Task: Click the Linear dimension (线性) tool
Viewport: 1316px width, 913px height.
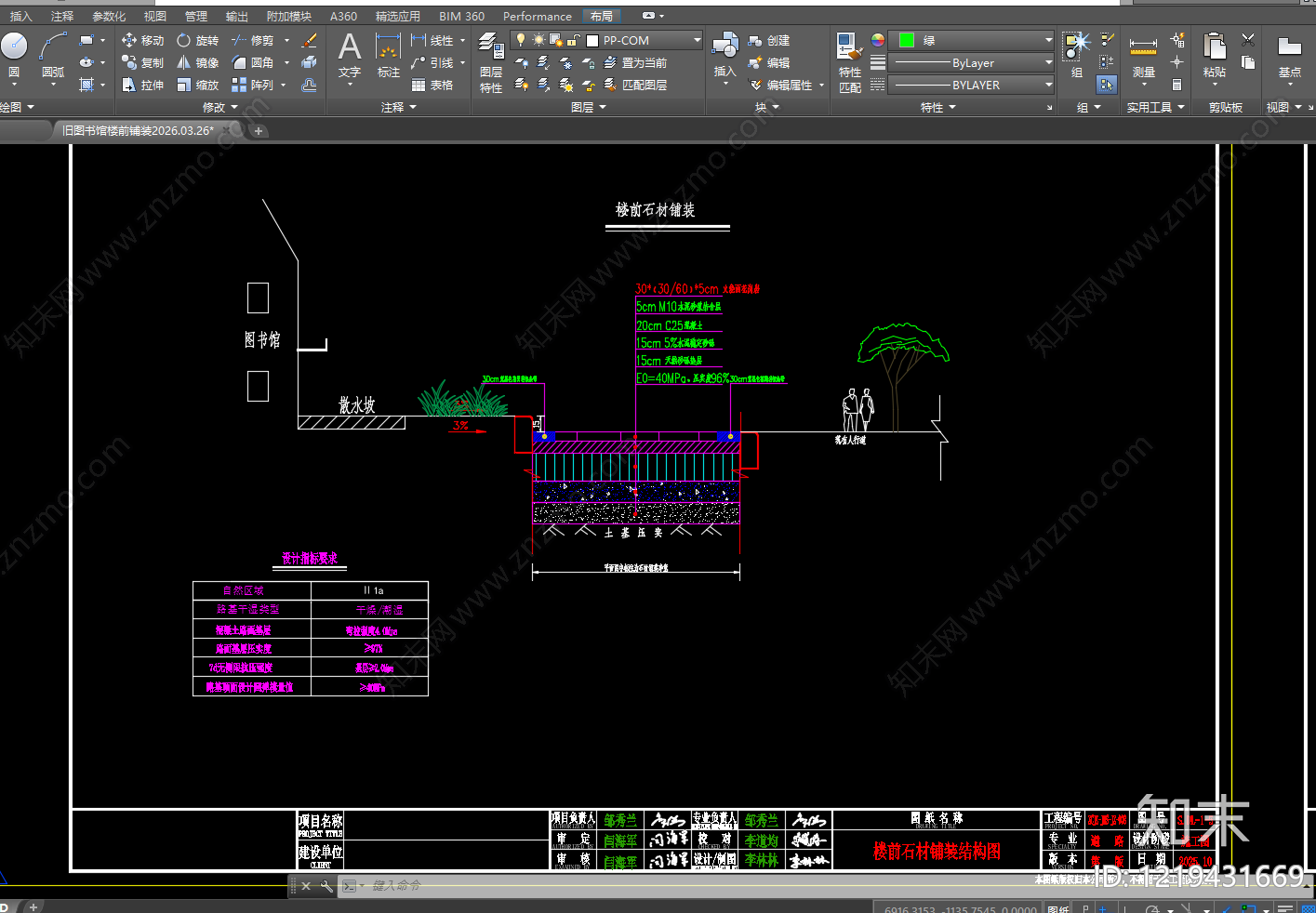Action: coord(432,41)
